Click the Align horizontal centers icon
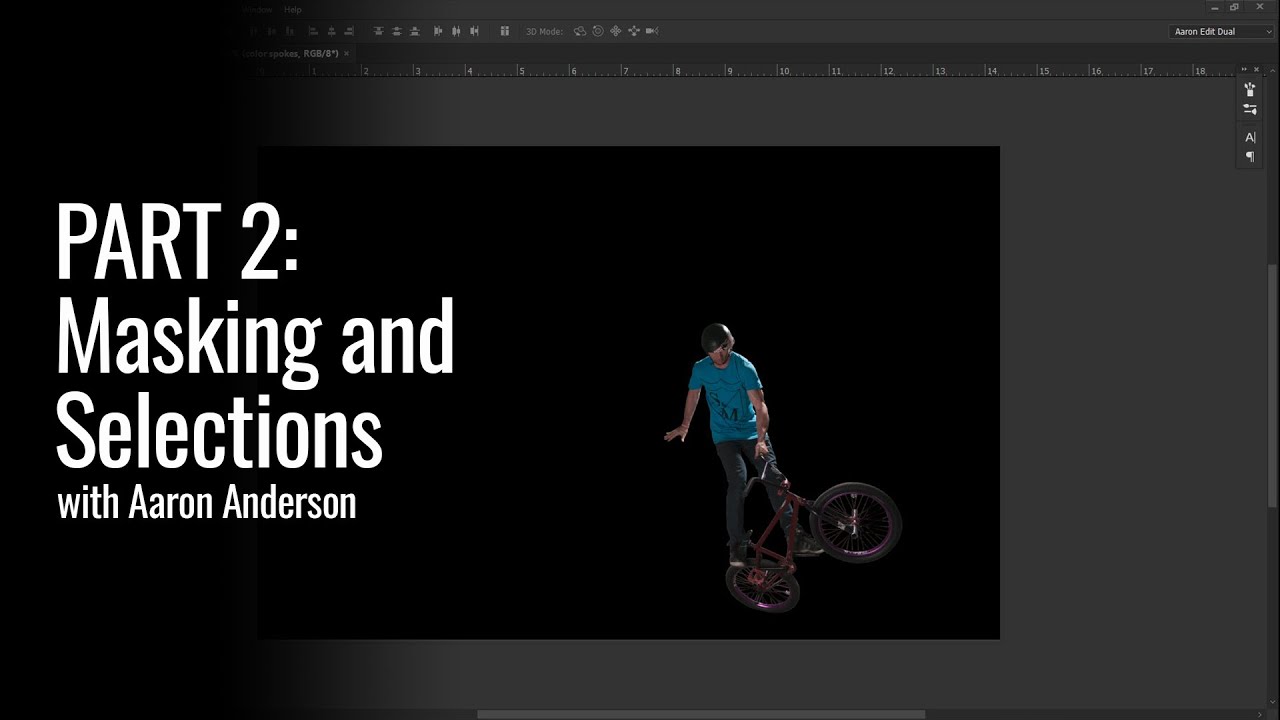Viewport: 1280px width, 720px height. 331,31
